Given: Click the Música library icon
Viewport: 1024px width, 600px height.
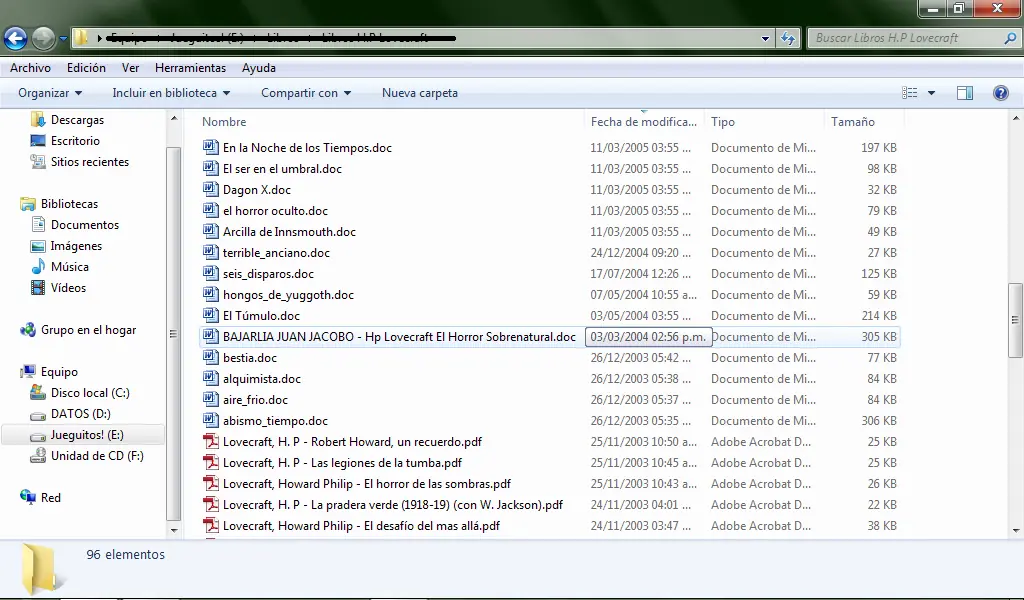Looking at the screenshot, I should 39,267.
